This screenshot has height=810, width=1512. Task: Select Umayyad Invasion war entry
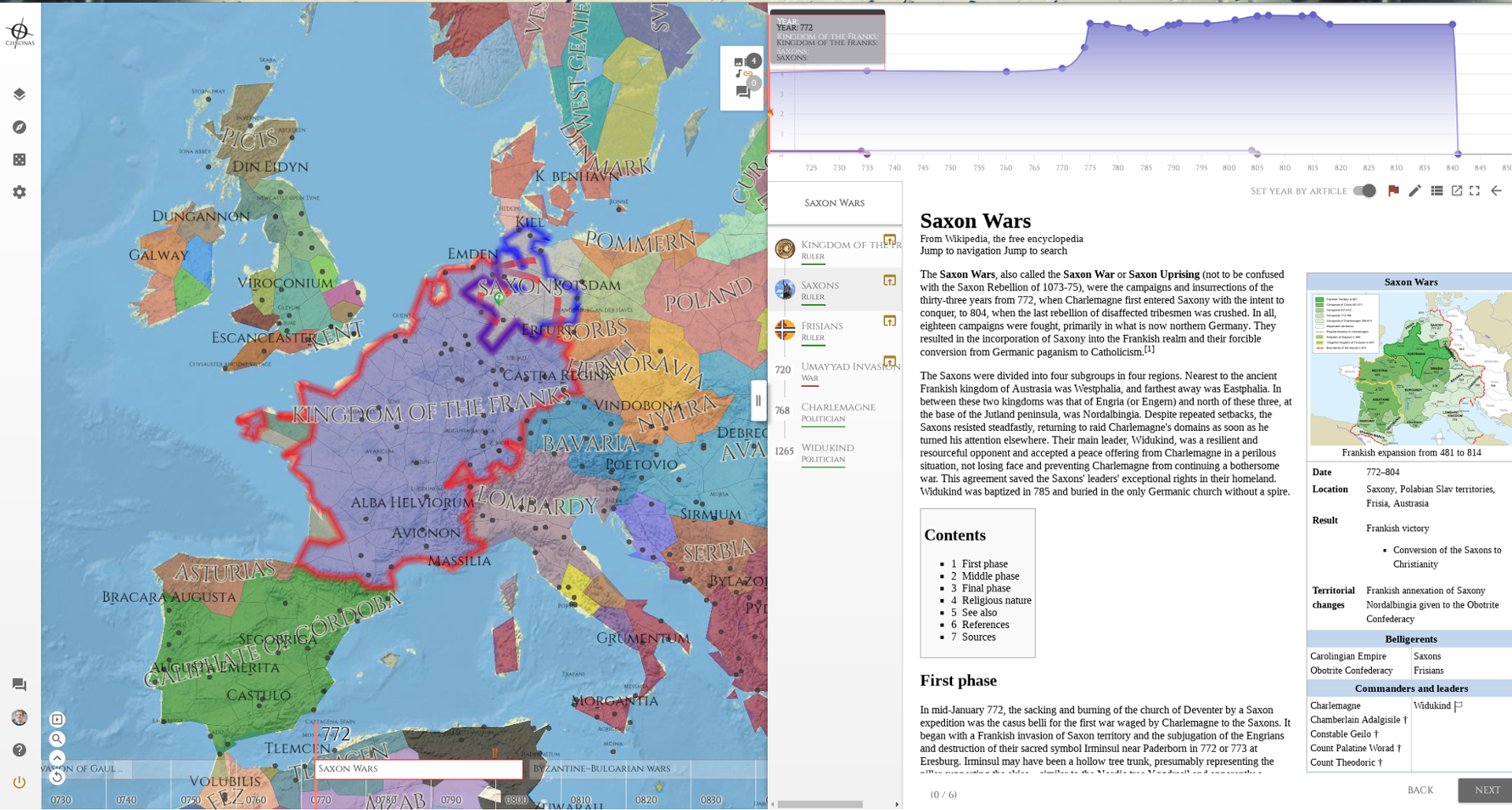[836, 371]
